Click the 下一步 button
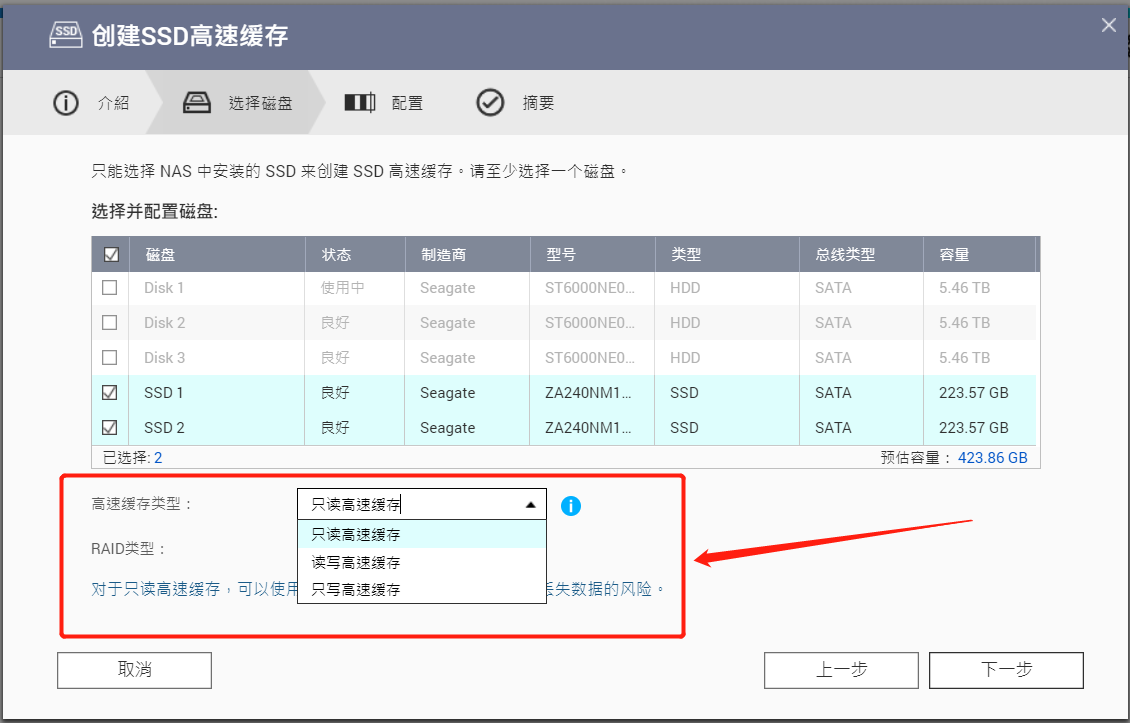 tap(1006, 670)
